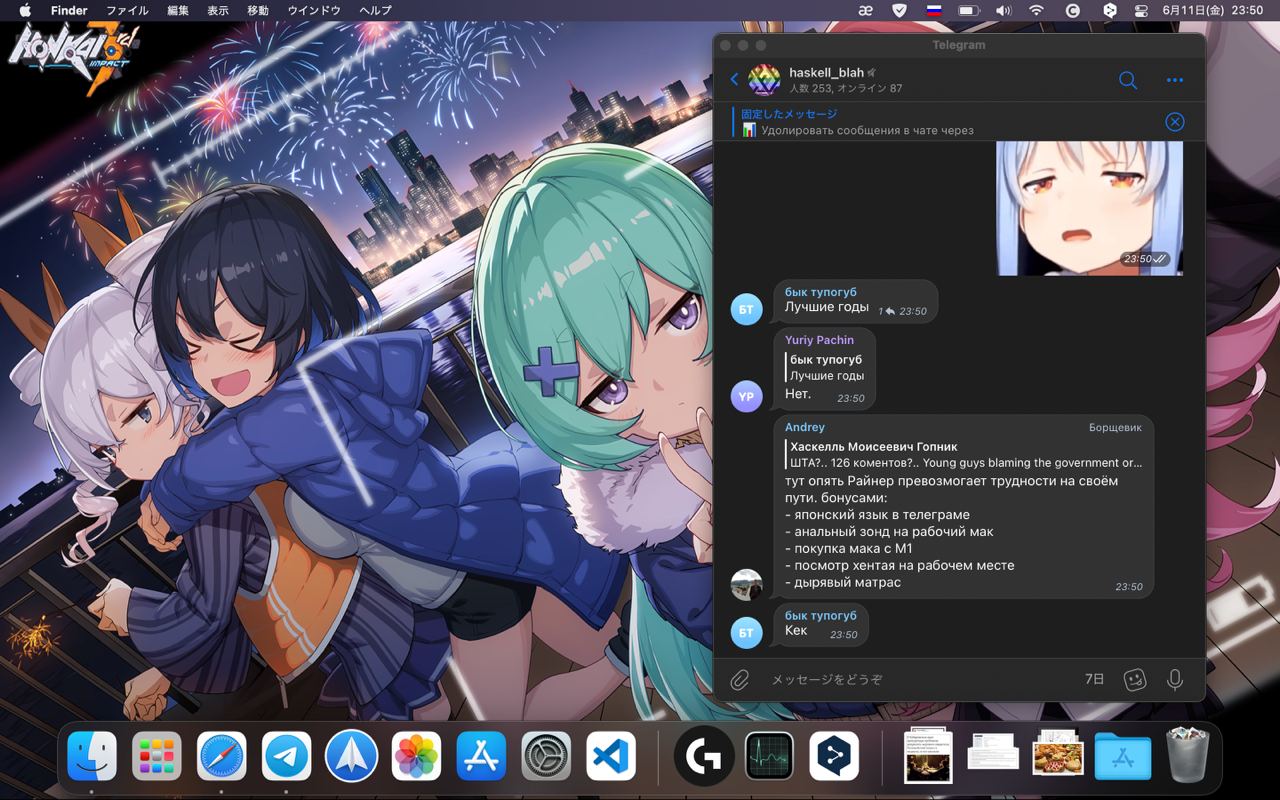Open Andrey's profile photo avatar
Image resolution: width=1280 pixels, height=800 pixels.
[x=746, y=584]
